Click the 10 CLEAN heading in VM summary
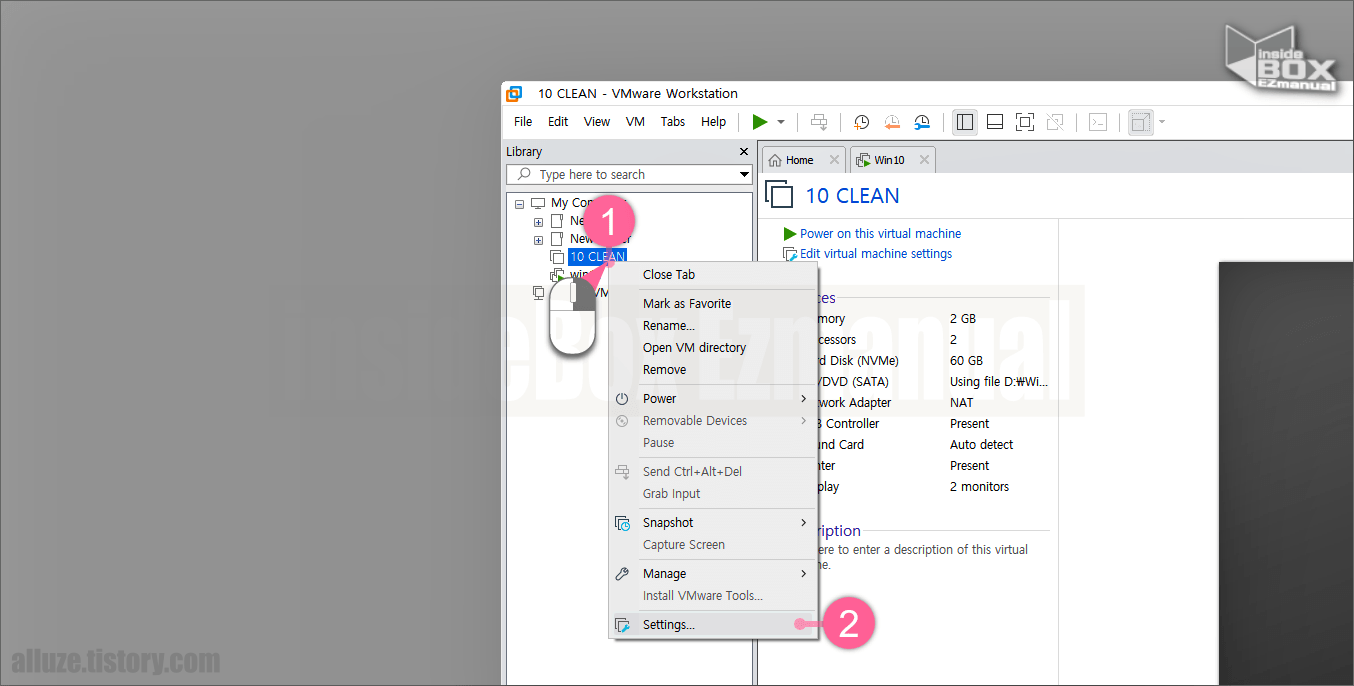The image size is (1354, 686). point(853,196)
